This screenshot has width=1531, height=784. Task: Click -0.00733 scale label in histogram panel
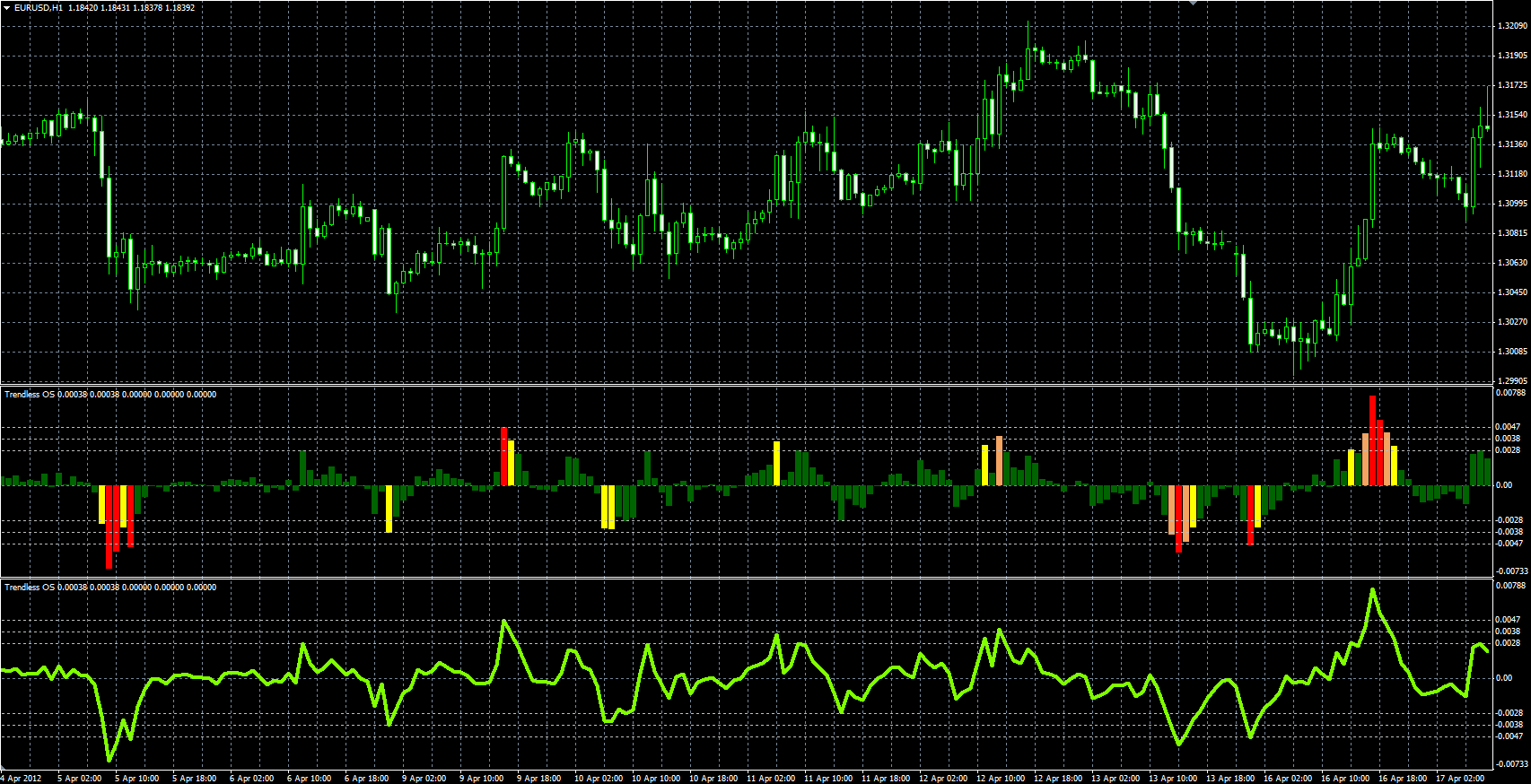(x=1512, y=571)
